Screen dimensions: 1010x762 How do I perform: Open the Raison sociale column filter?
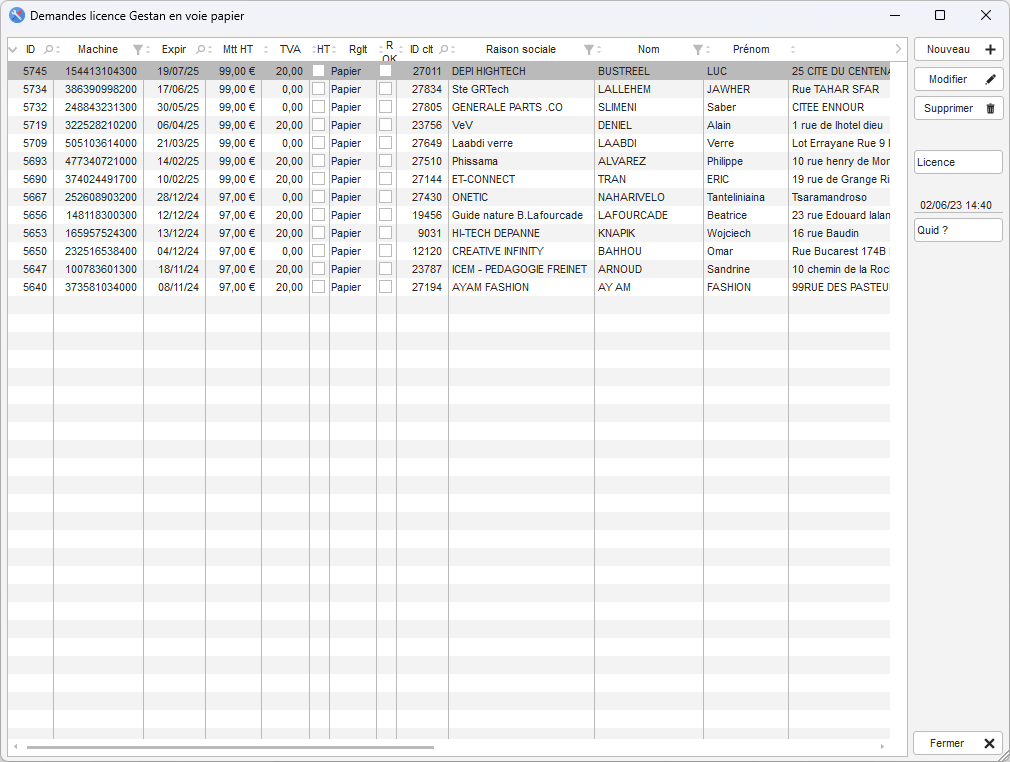click(589, 50)
